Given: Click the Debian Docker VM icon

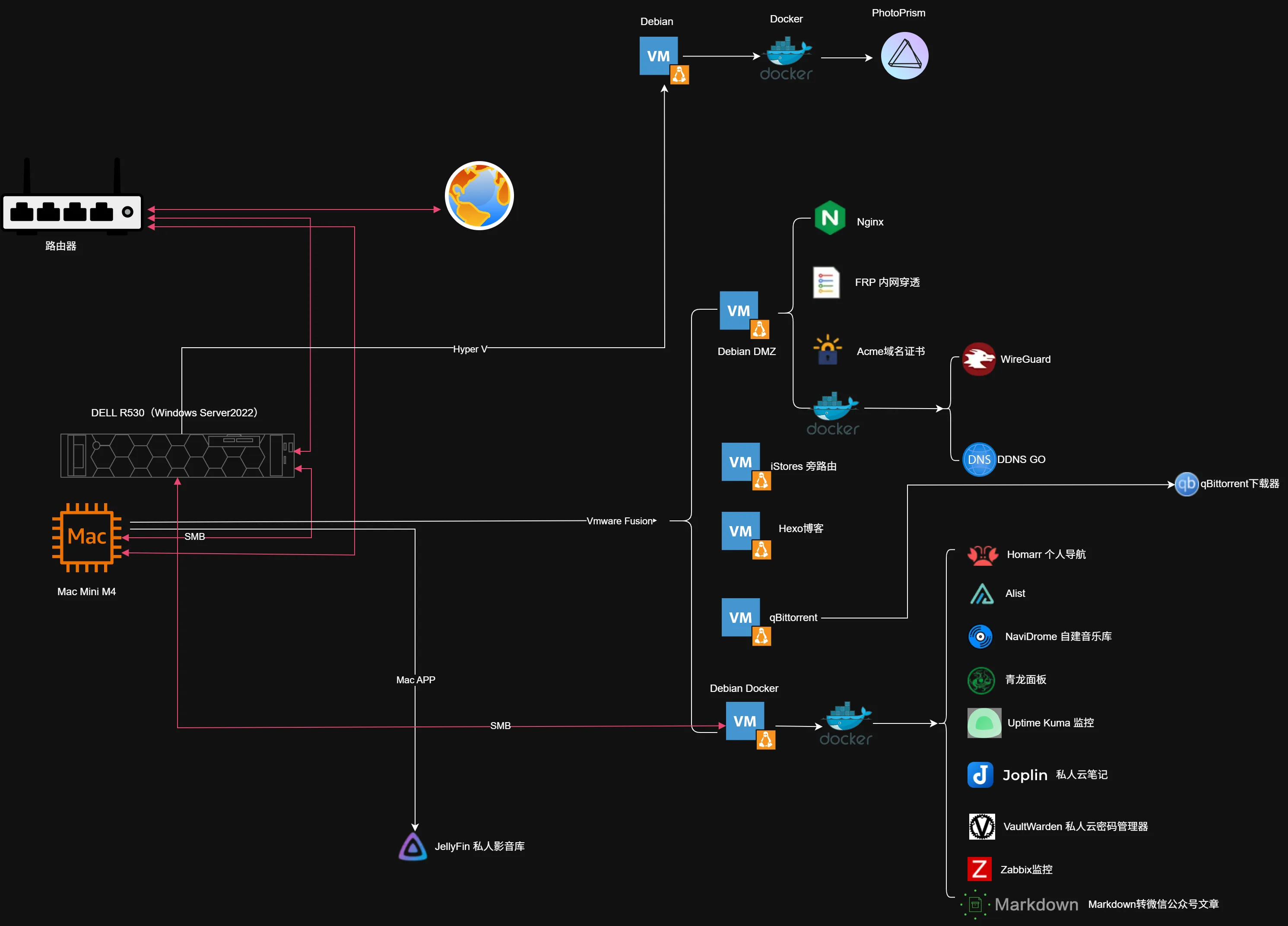Looking at the screenshot, I should [750, 726].
